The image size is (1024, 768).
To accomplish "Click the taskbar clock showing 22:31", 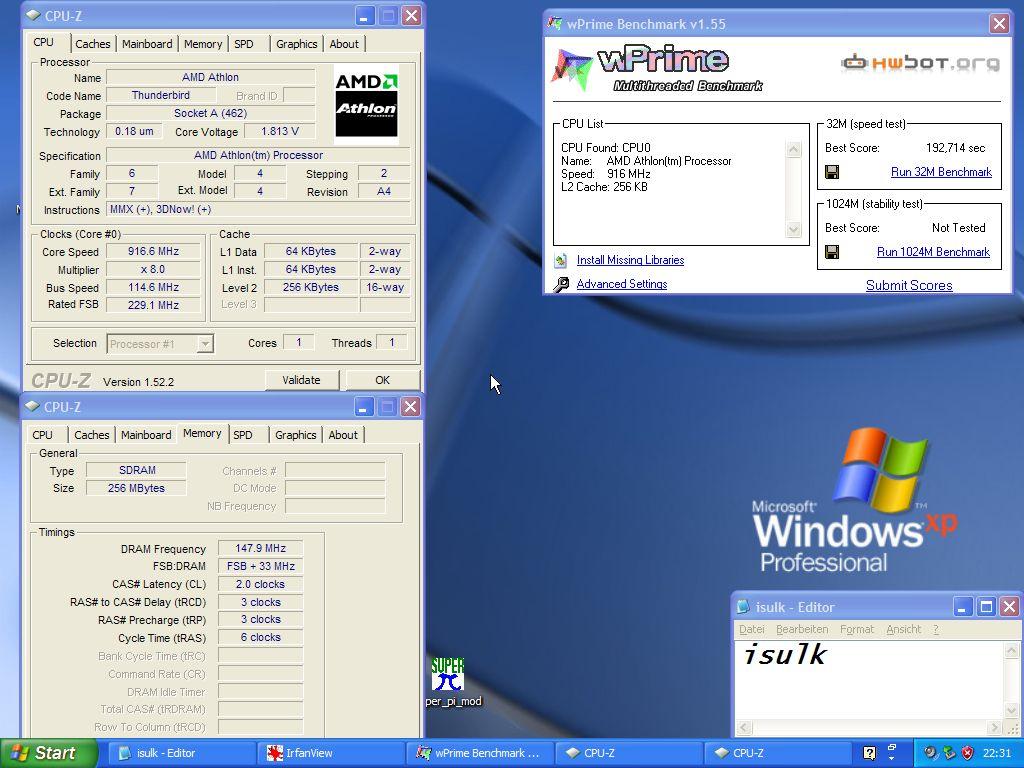I will point(997,753).
